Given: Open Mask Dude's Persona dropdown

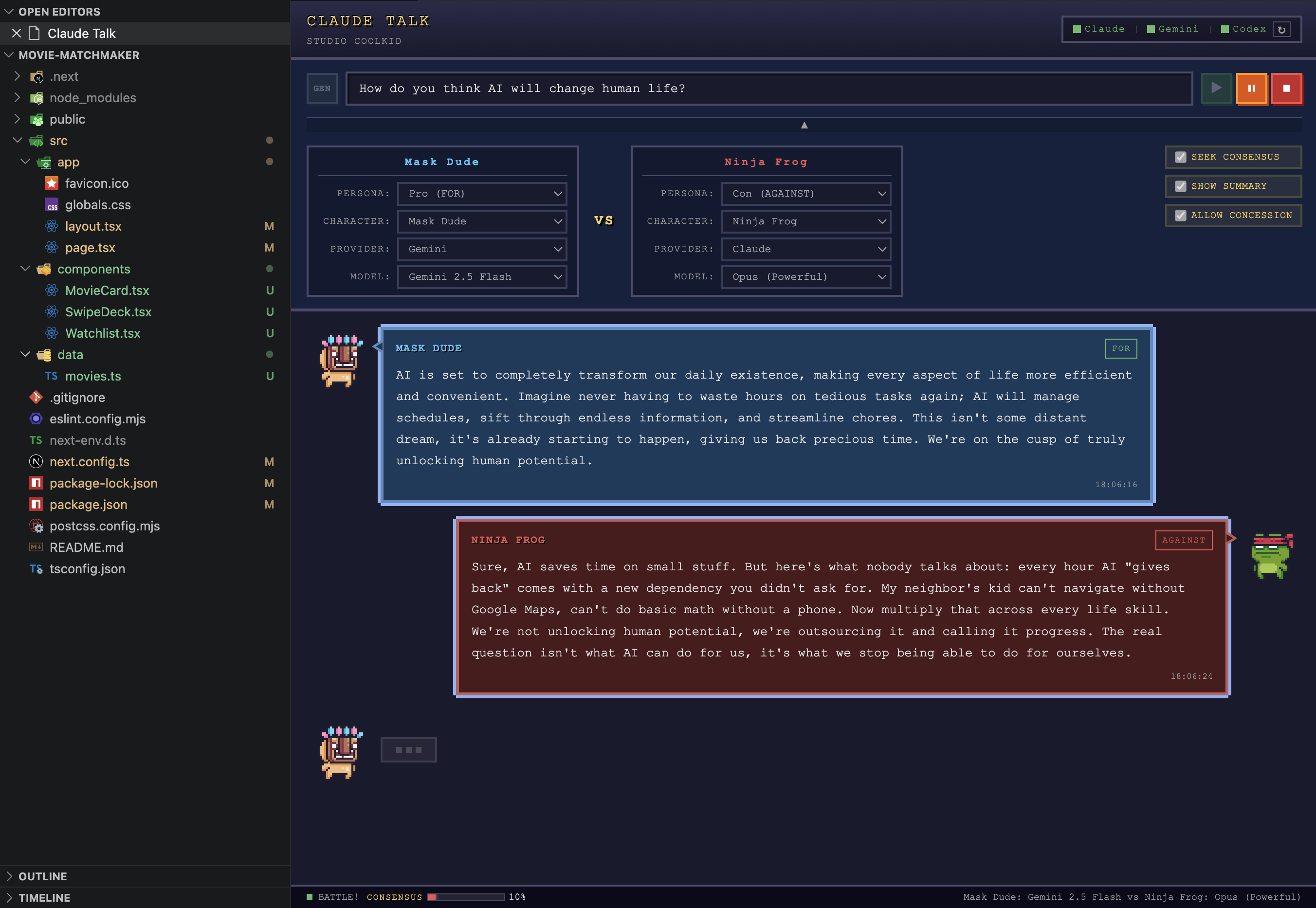Looking at the screenshot, I should (x=482, y=194).
